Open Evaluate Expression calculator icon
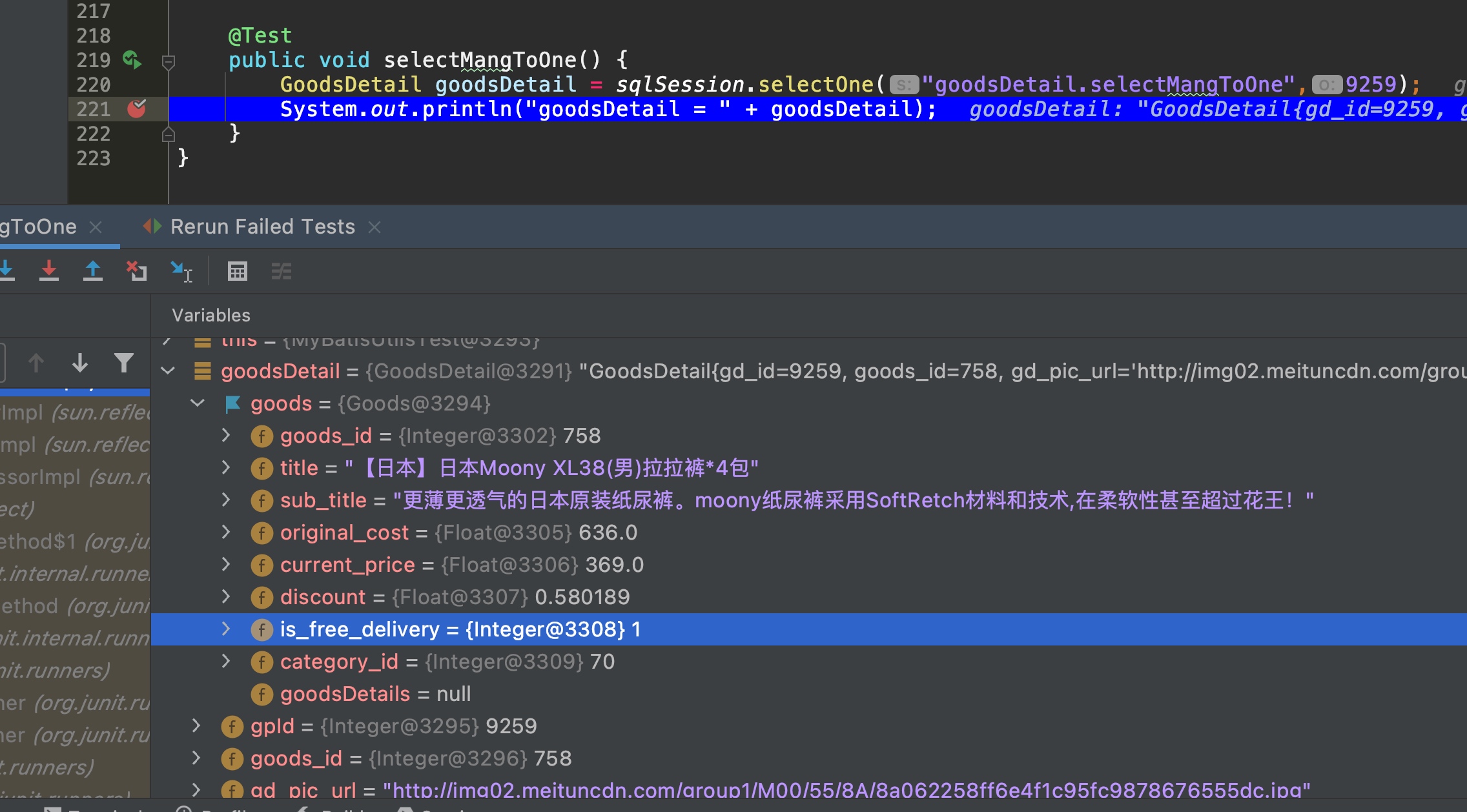This screenshot has height=812, width=1467. (x=237, y=271)
